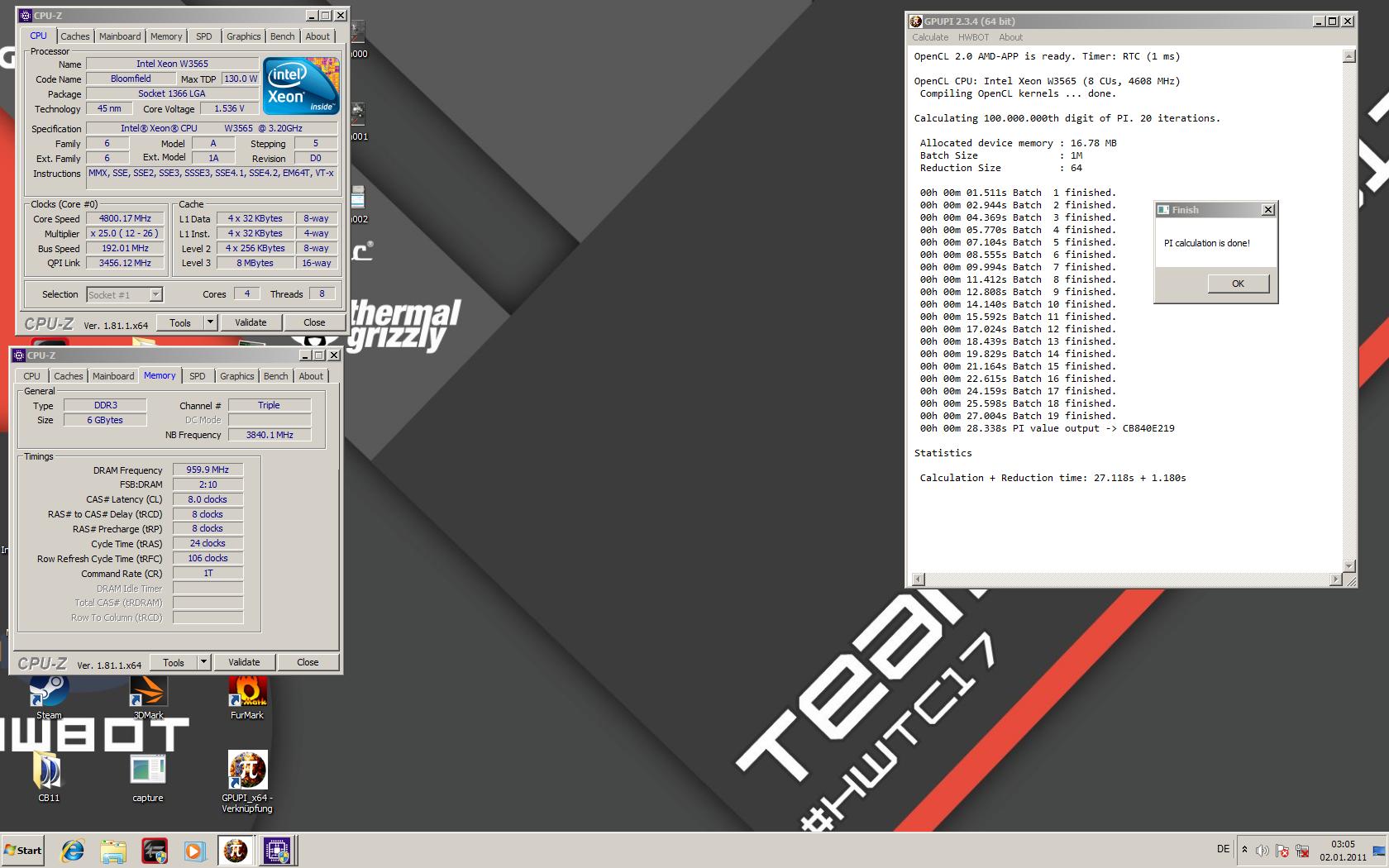The image size is (1389, 868).
Task: Click PI value output CB840E219 line
Action: click(1047, 428)
